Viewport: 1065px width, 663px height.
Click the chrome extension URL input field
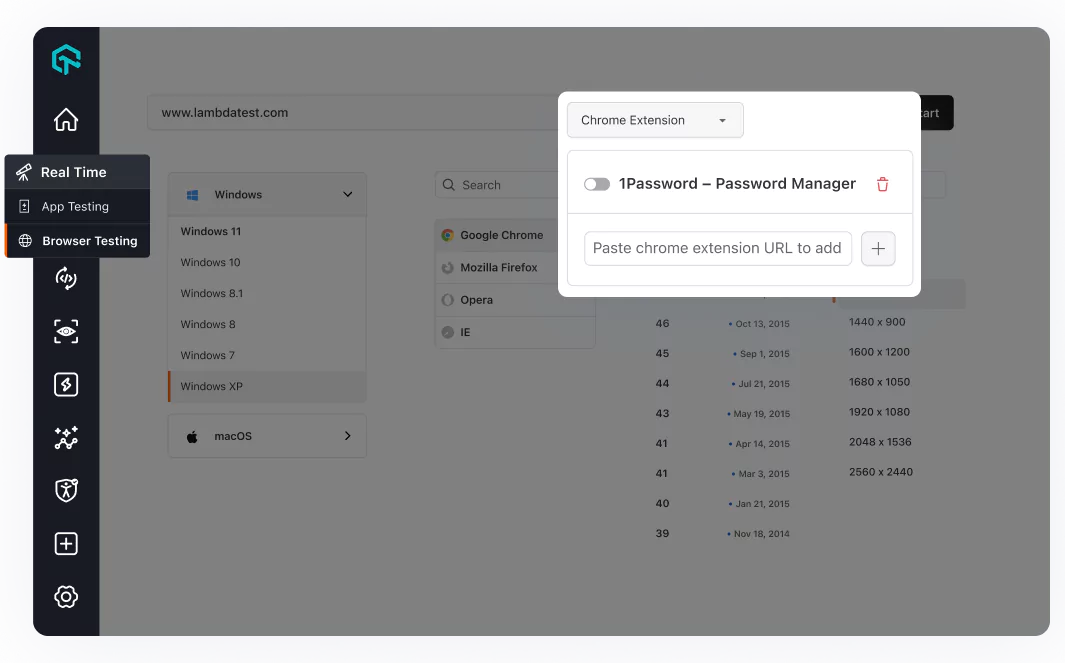pos(717,248)
